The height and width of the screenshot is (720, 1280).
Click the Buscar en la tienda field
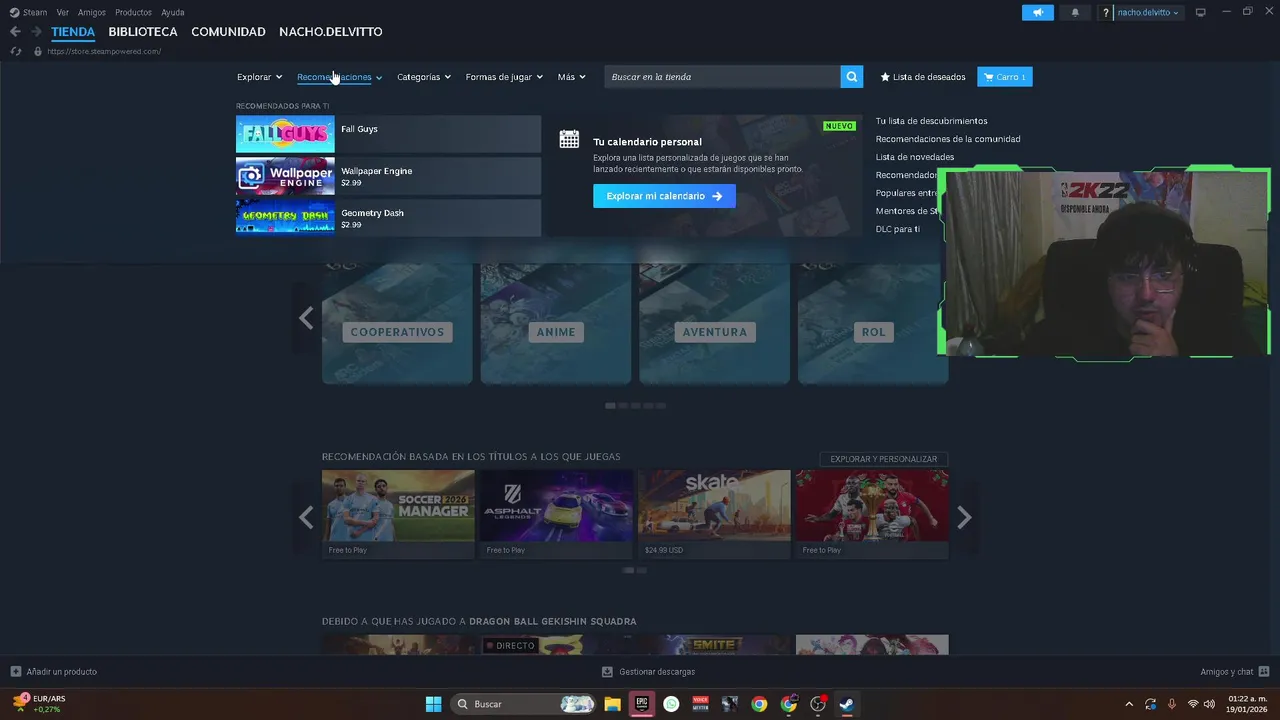coord(722,77)
